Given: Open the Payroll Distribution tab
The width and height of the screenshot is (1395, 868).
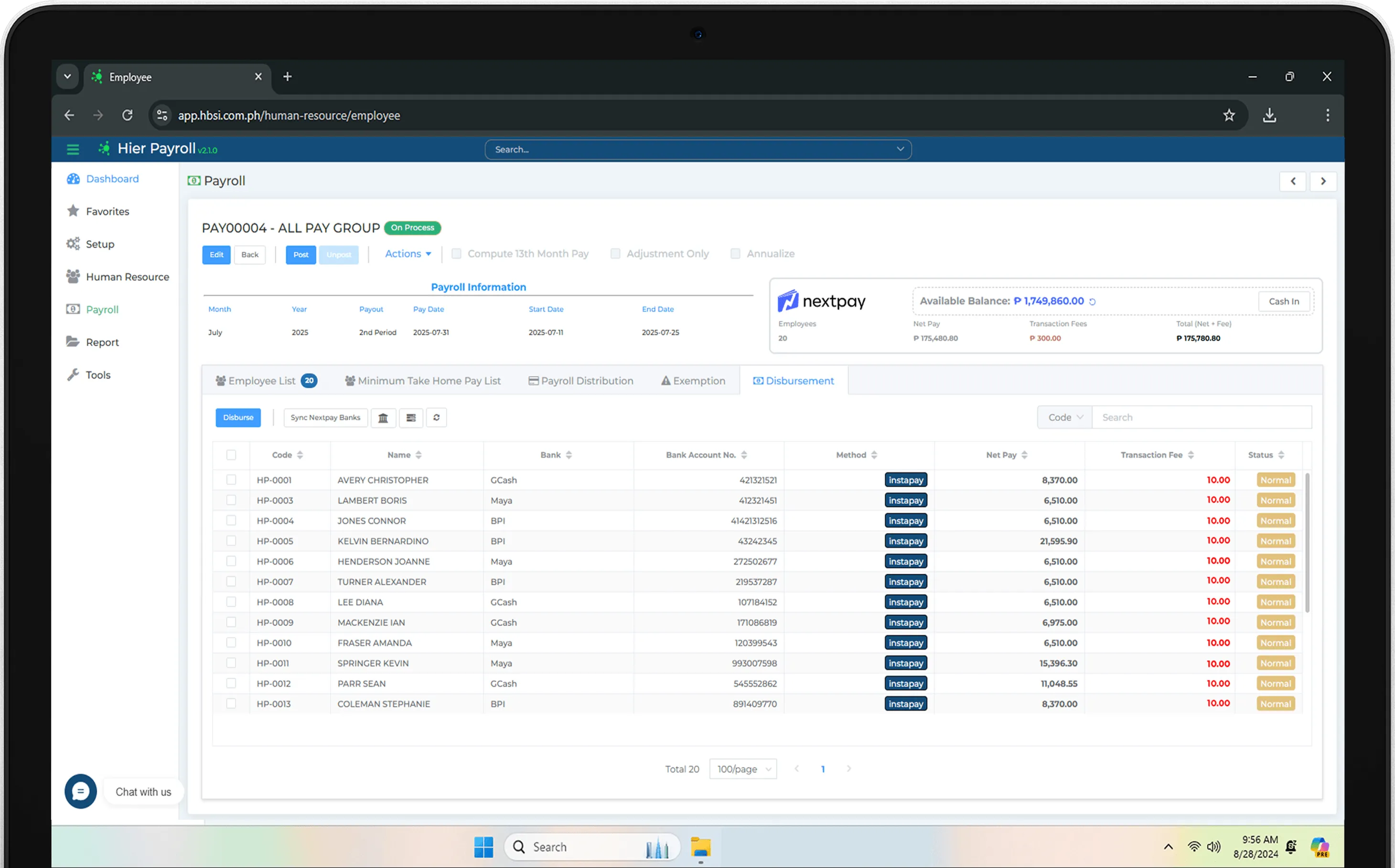Looking at the screenshot, I should (581, 381).
